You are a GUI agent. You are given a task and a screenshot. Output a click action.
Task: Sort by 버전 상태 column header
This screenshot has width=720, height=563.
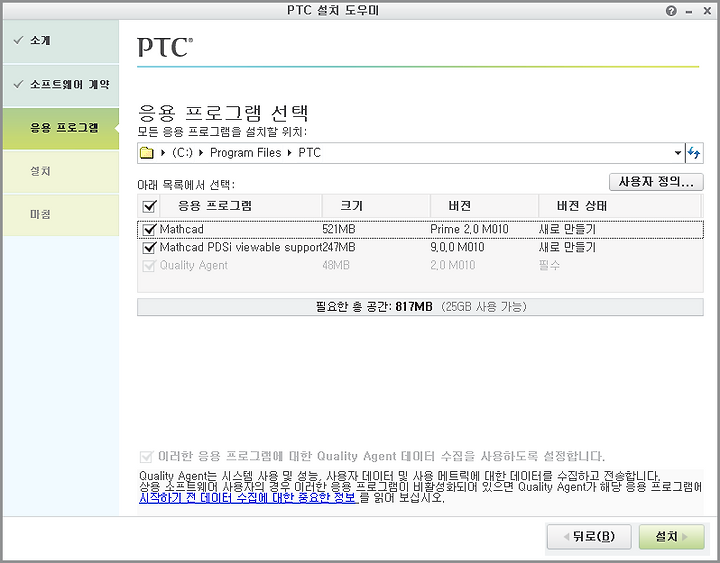[x=619, y=206]
